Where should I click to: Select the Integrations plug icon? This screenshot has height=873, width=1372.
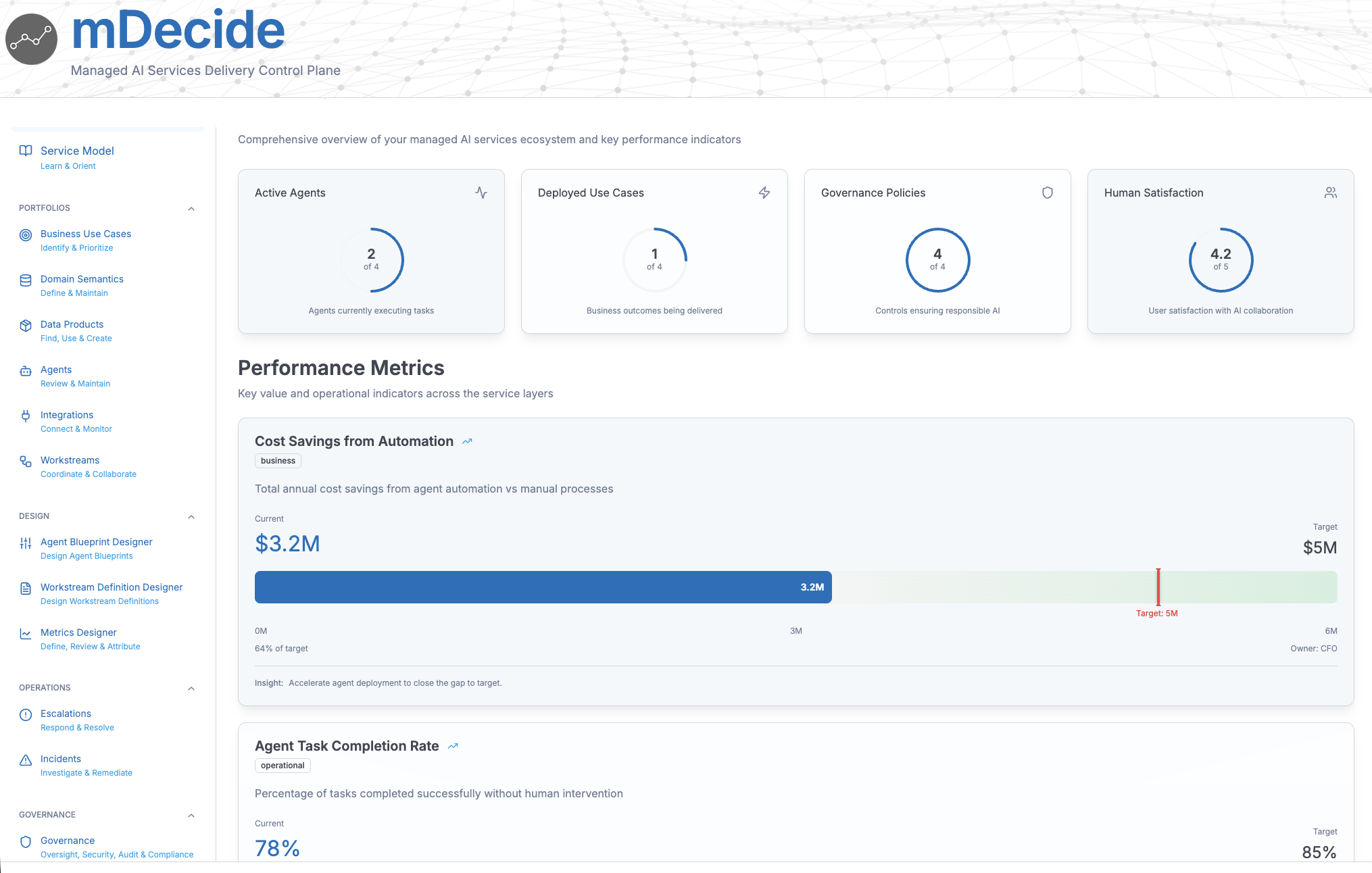(x=25, y=416)
